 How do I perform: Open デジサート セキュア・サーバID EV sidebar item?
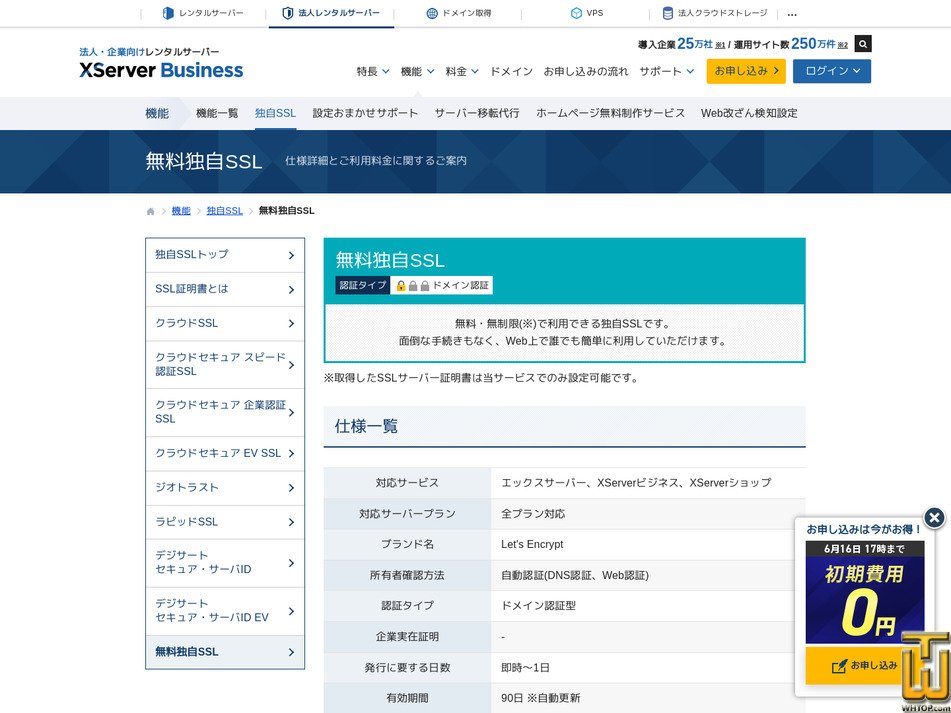pyautogui.click(x=225, y=611)
